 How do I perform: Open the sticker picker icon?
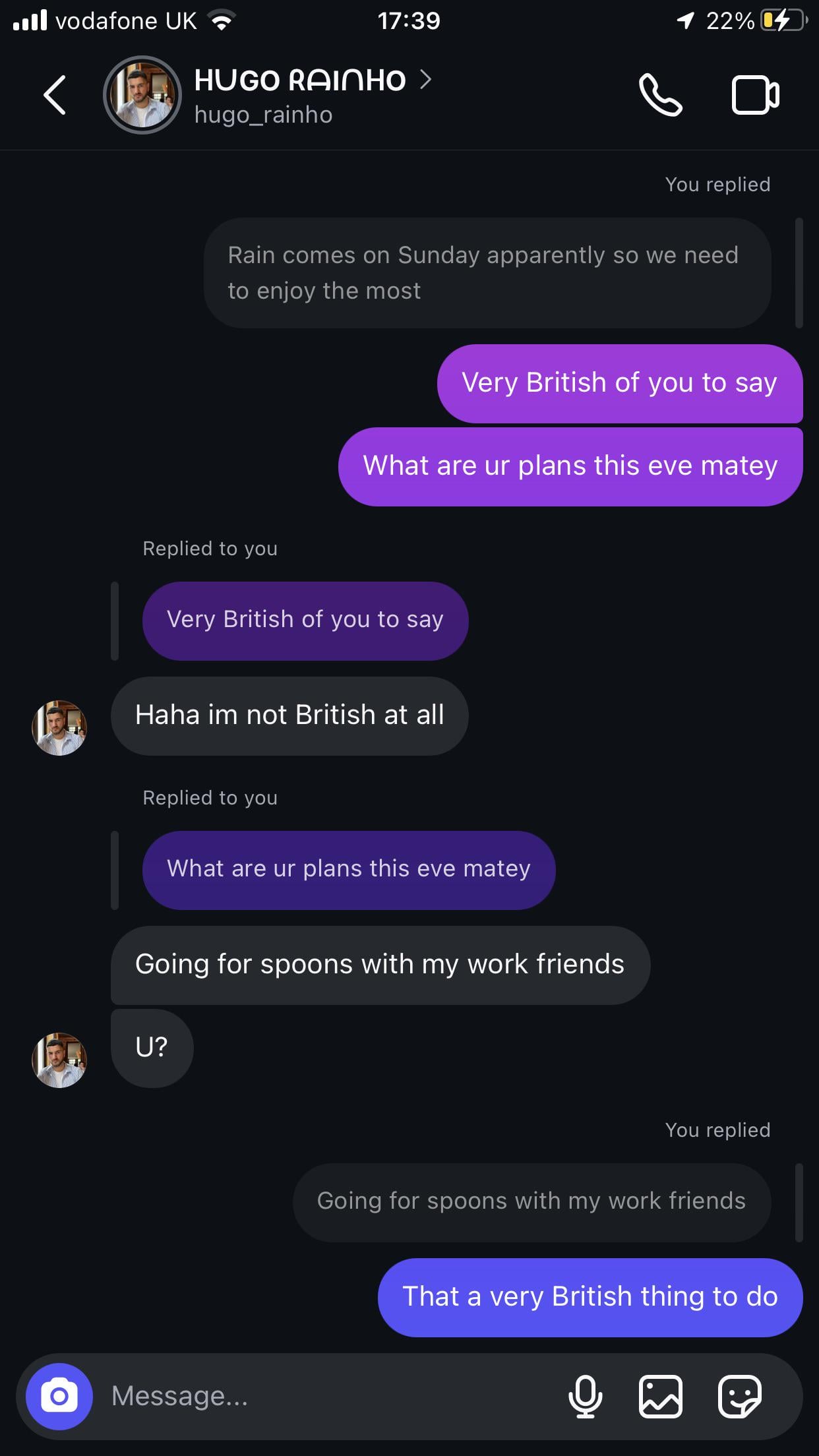point(739,1396)
